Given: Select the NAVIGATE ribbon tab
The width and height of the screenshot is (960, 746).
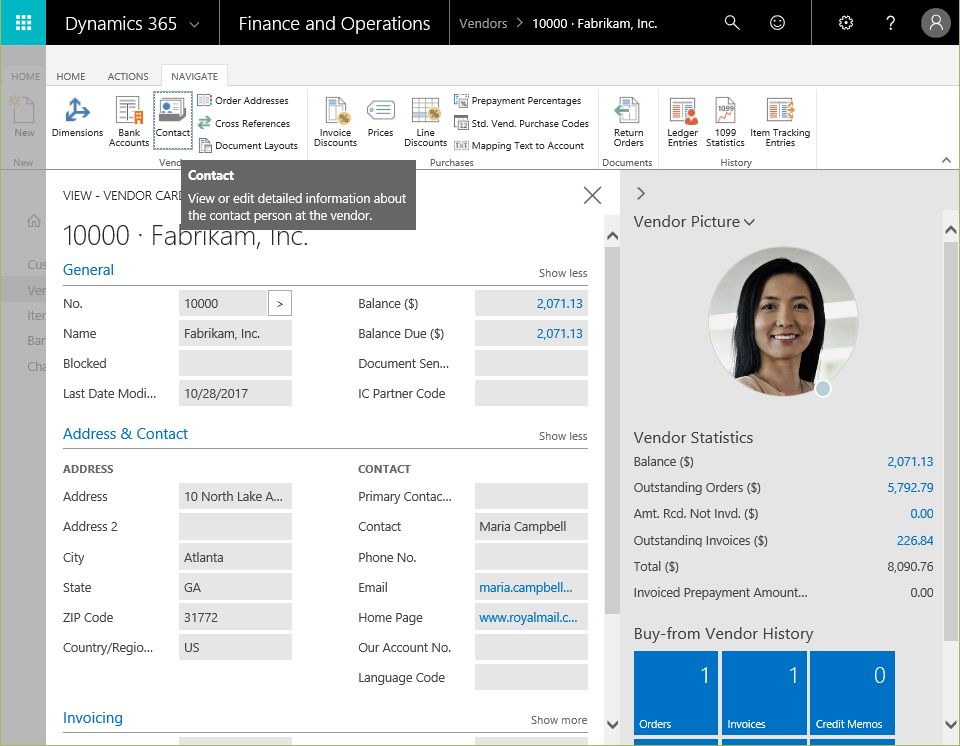Looking at the screenshot, I should [195, 77].
